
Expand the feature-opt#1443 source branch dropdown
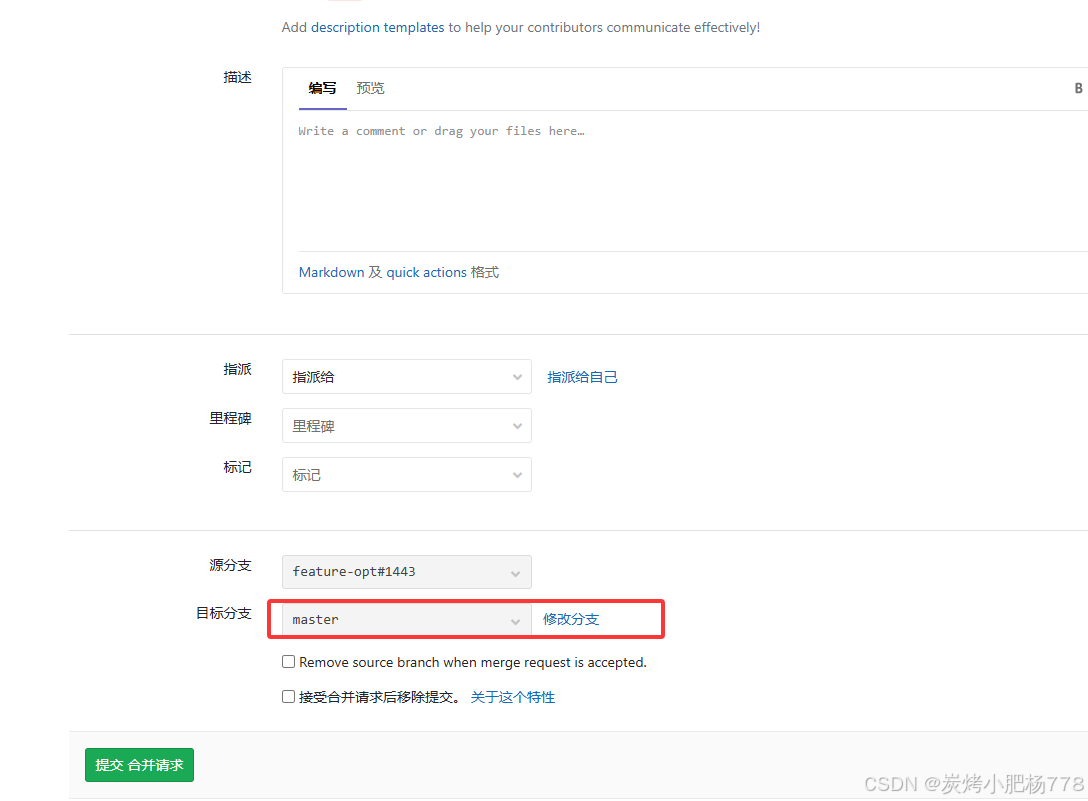(x=407, y=572)
